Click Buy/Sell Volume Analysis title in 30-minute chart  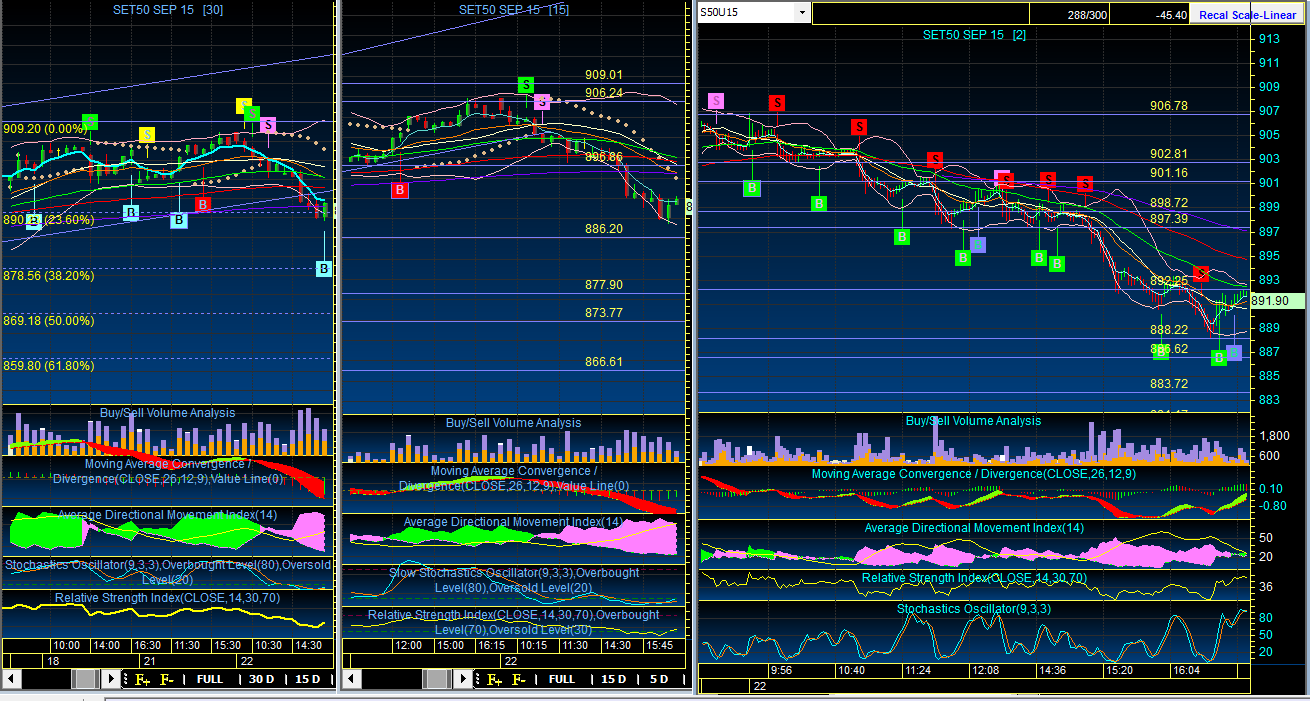[x=168, y=413]
